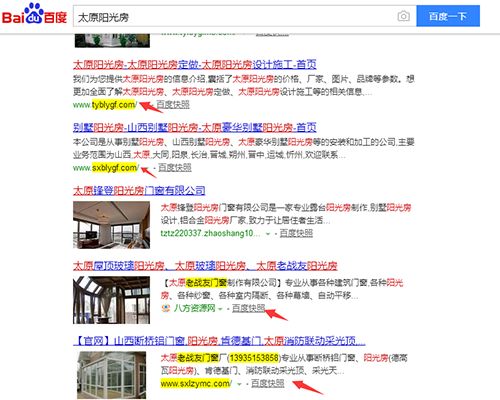This screenshot has height=400, width=500.
Task: Open result 太原阳光房-太原阳光房定做 首页
Action: [x=195, y=64]
